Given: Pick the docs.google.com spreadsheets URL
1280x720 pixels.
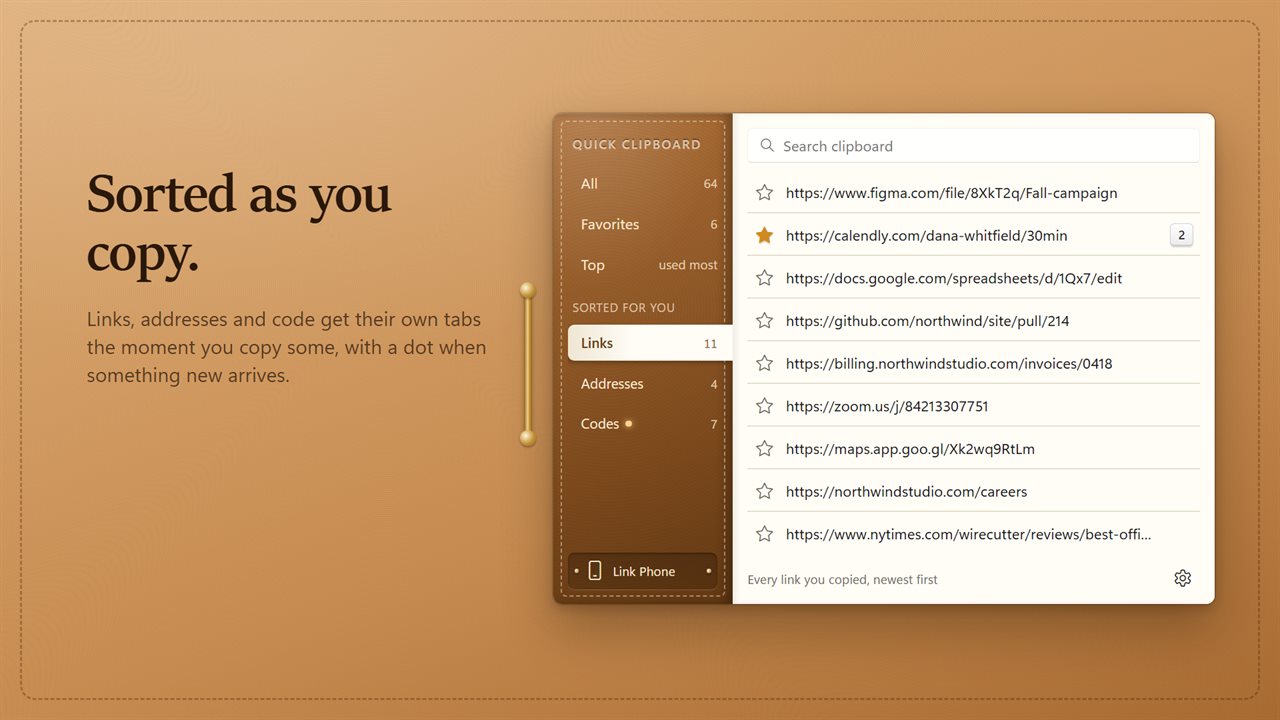Looking at the screenshot, I should (954, 278).
